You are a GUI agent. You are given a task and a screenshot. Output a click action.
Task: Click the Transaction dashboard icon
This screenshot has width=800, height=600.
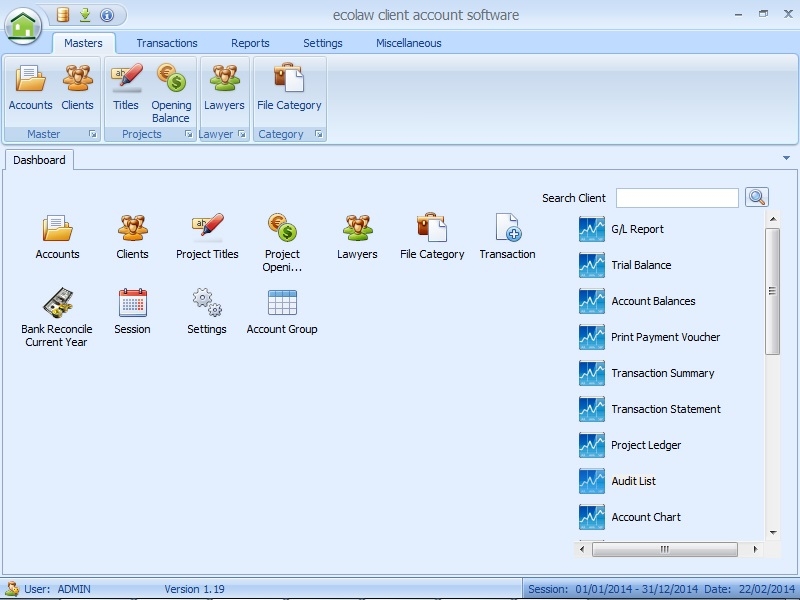[x=507, y=229]
